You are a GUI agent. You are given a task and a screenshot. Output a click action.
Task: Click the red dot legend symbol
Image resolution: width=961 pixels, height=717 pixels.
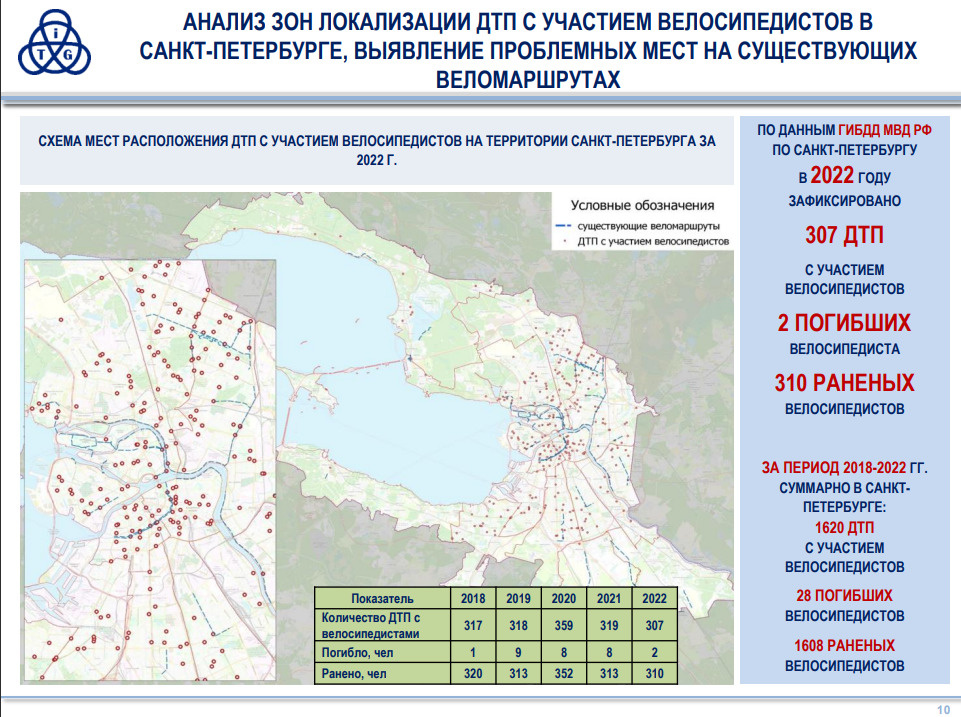(x=563, y=242)
